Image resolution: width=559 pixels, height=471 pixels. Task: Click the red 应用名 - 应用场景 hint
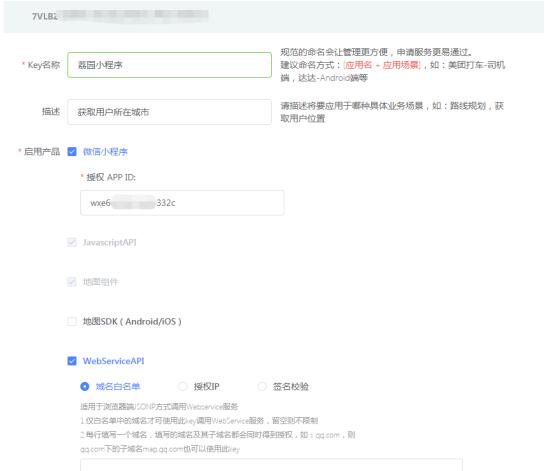click(382, 65)
